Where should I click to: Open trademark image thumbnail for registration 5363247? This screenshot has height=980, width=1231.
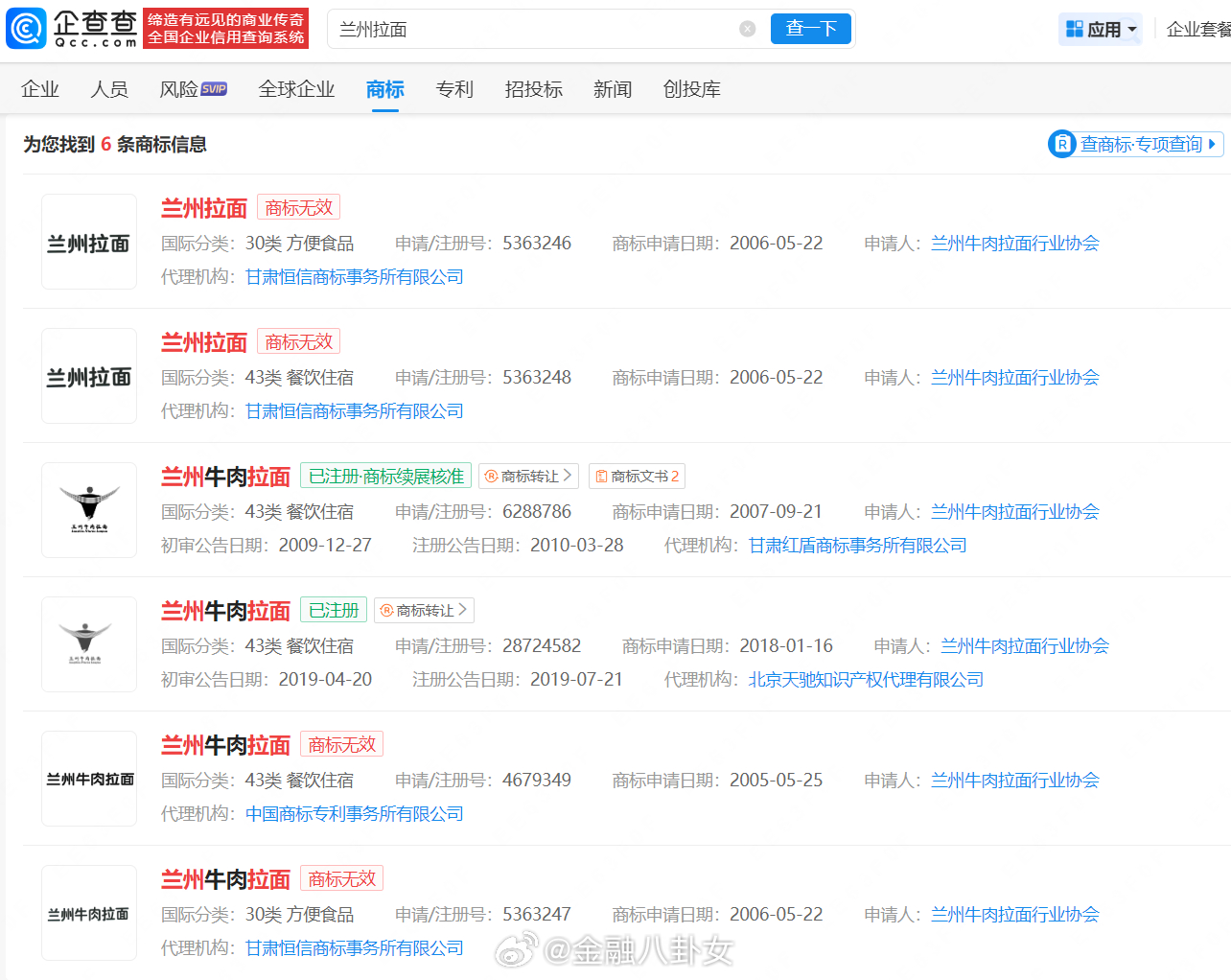coord(89,913)
